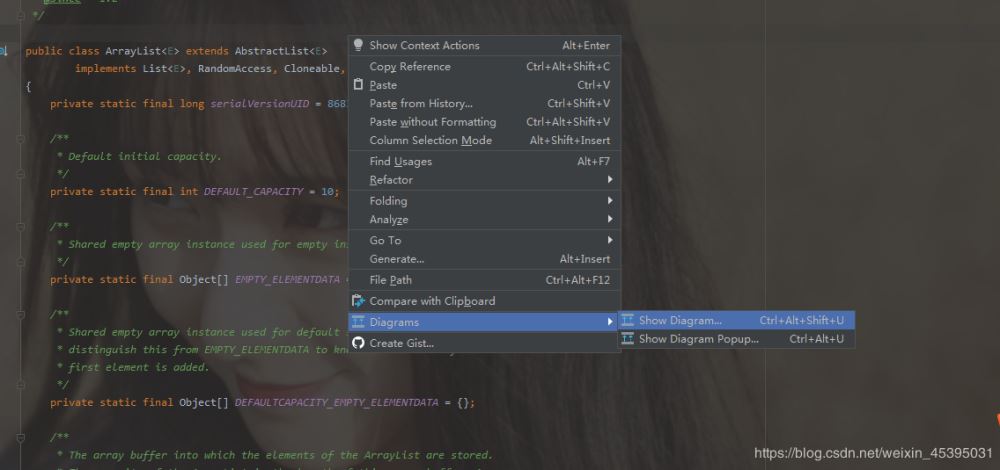Click the Compare with Clipboard icon
Screen dimensions: 1000x470
click(x=358, y=300)
